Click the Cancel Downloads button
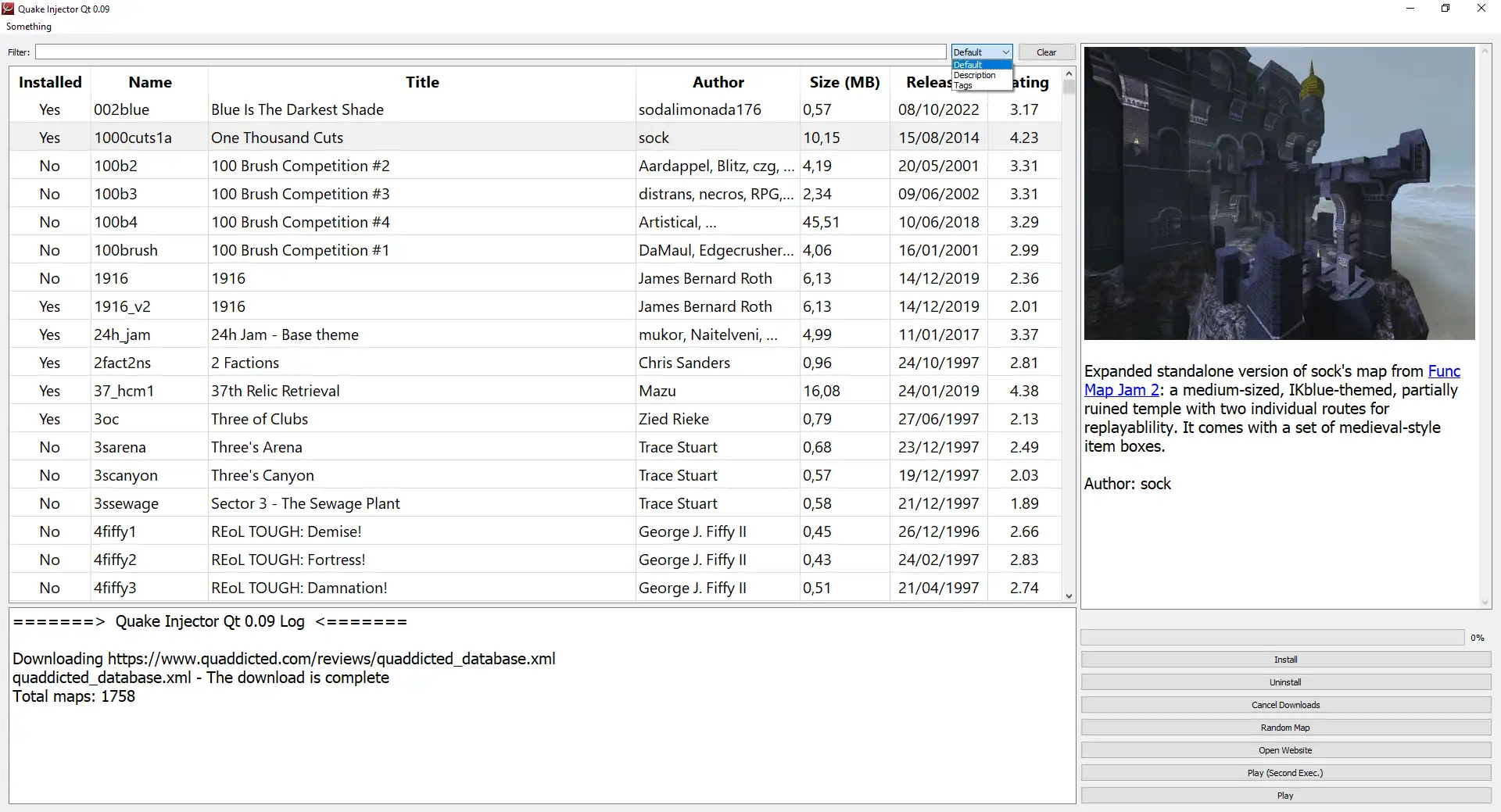Image resolution: width=1501 pixels, height=812 pixels. 1286,705
